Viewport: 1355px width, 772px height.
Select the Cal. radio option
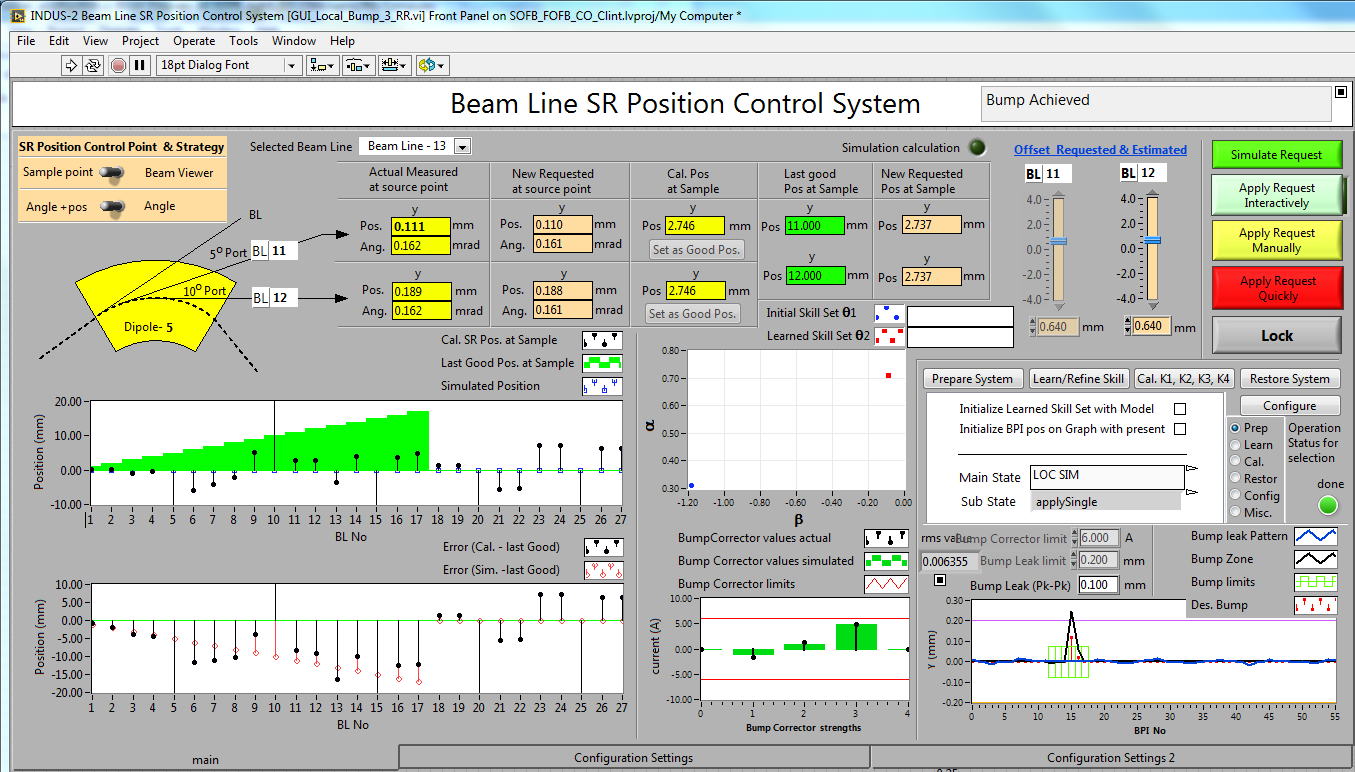(x=1235, y=462)
